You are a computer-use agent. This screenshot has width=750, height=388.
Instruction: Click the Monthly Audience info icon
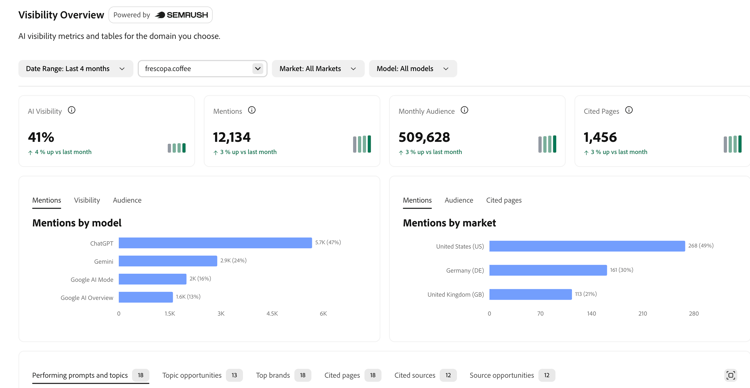pyautogui.click(x=464, y=110)
